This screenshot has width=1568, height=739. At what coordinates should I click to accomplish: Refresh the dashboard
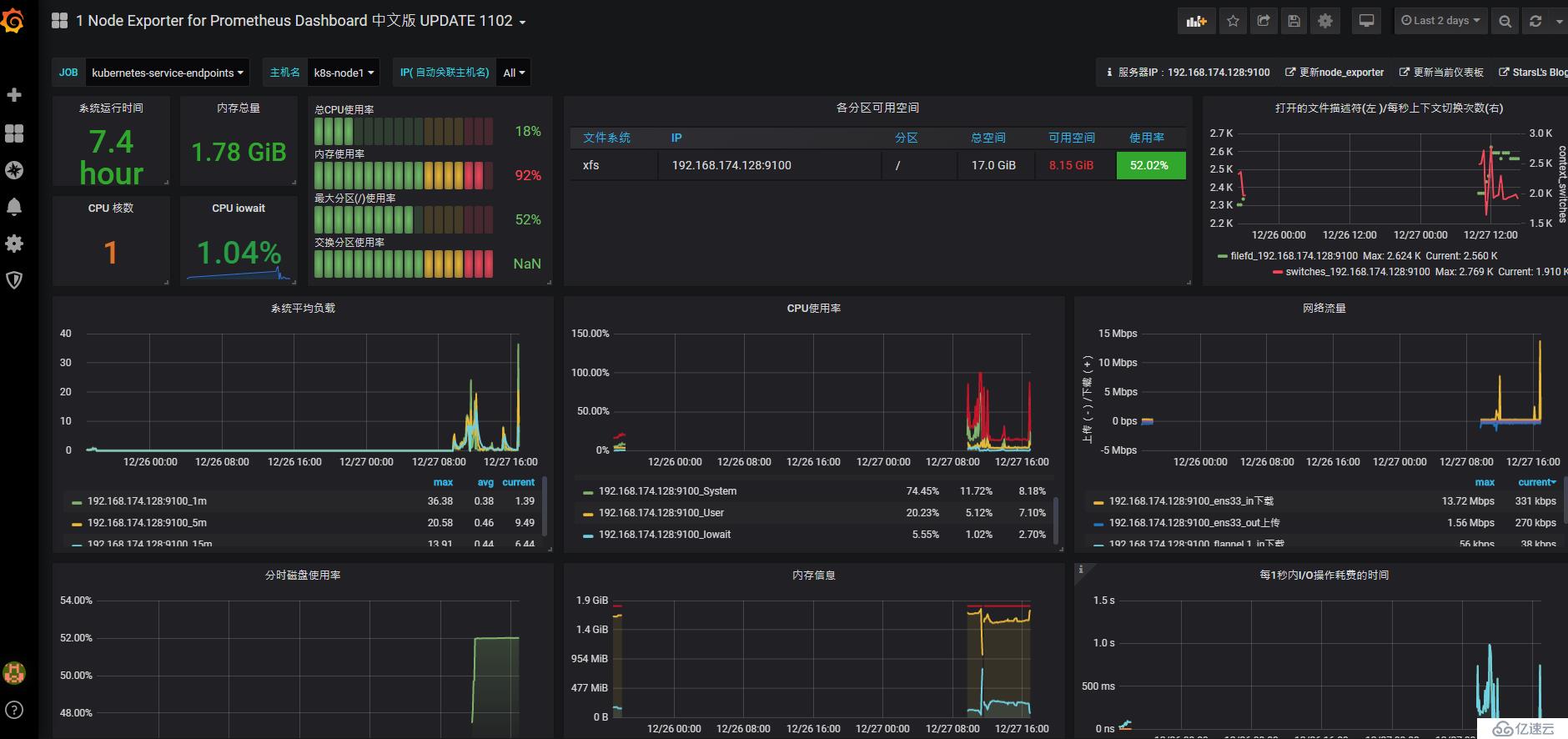pyautogui.click(x=1535, y=22)
